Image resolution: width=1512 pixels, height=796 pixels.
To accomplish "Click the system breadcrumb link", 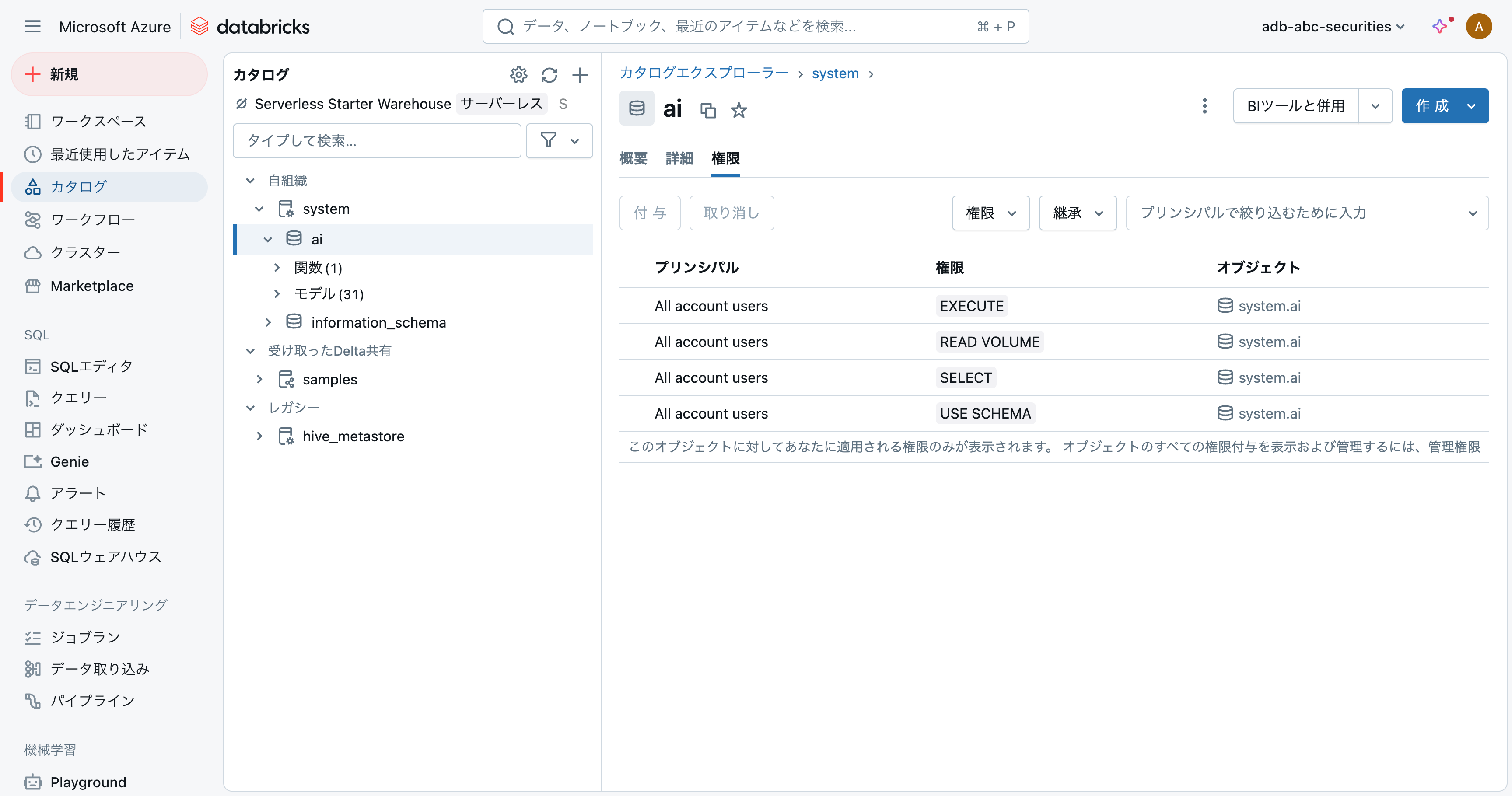I will tap(835, 73).
